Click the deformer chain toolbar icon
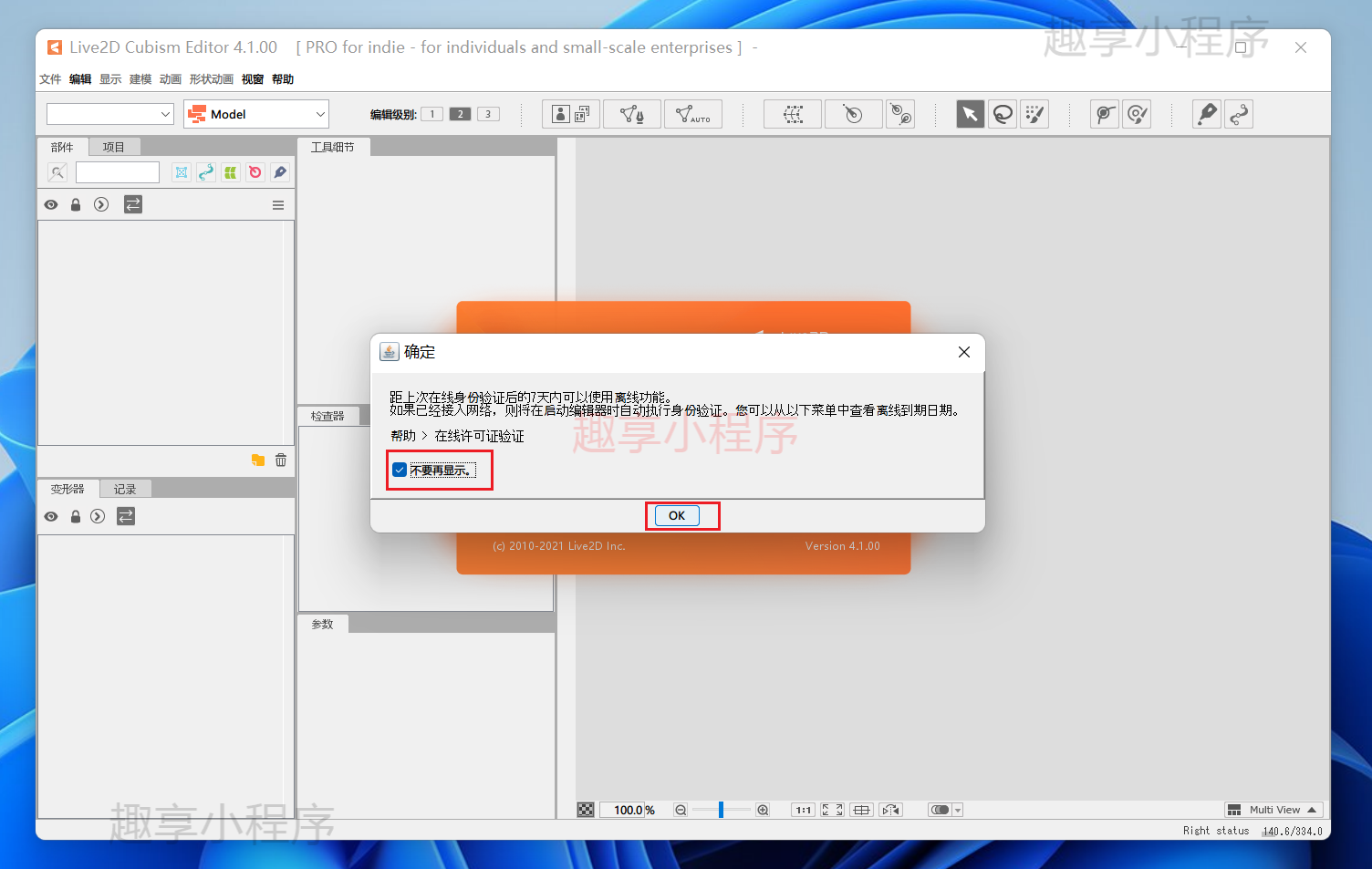This screenshot has width=1372, height=869. tap(900, 114)
